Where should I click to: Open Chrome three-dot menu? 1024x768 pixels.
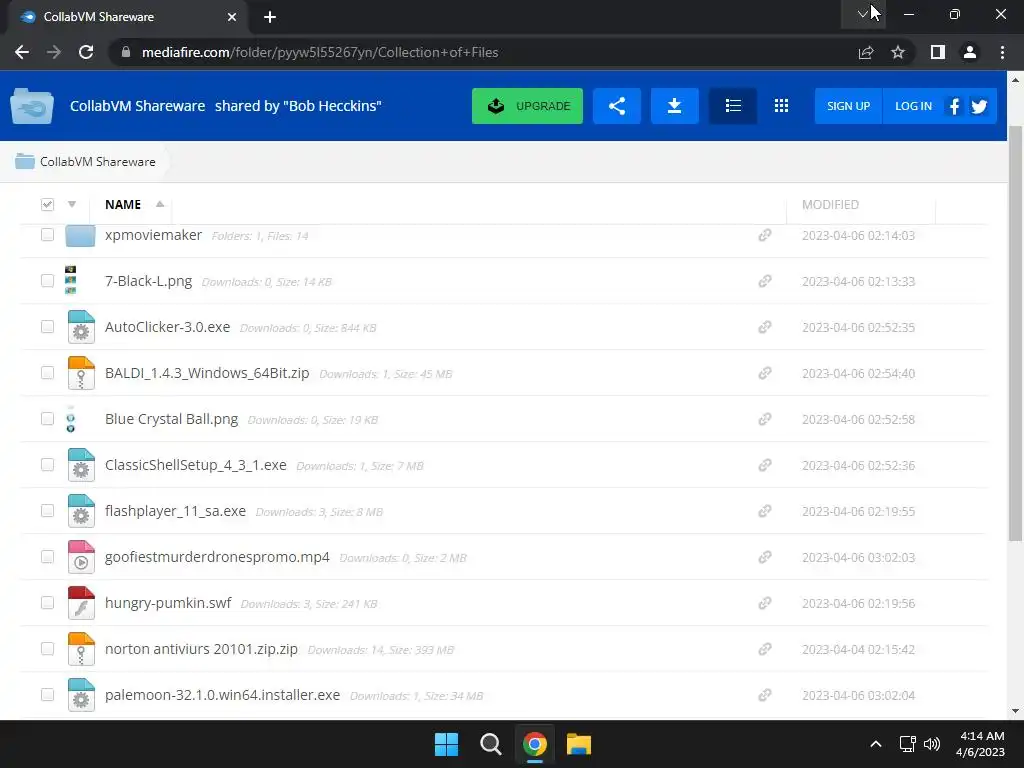click(1002, 52)
